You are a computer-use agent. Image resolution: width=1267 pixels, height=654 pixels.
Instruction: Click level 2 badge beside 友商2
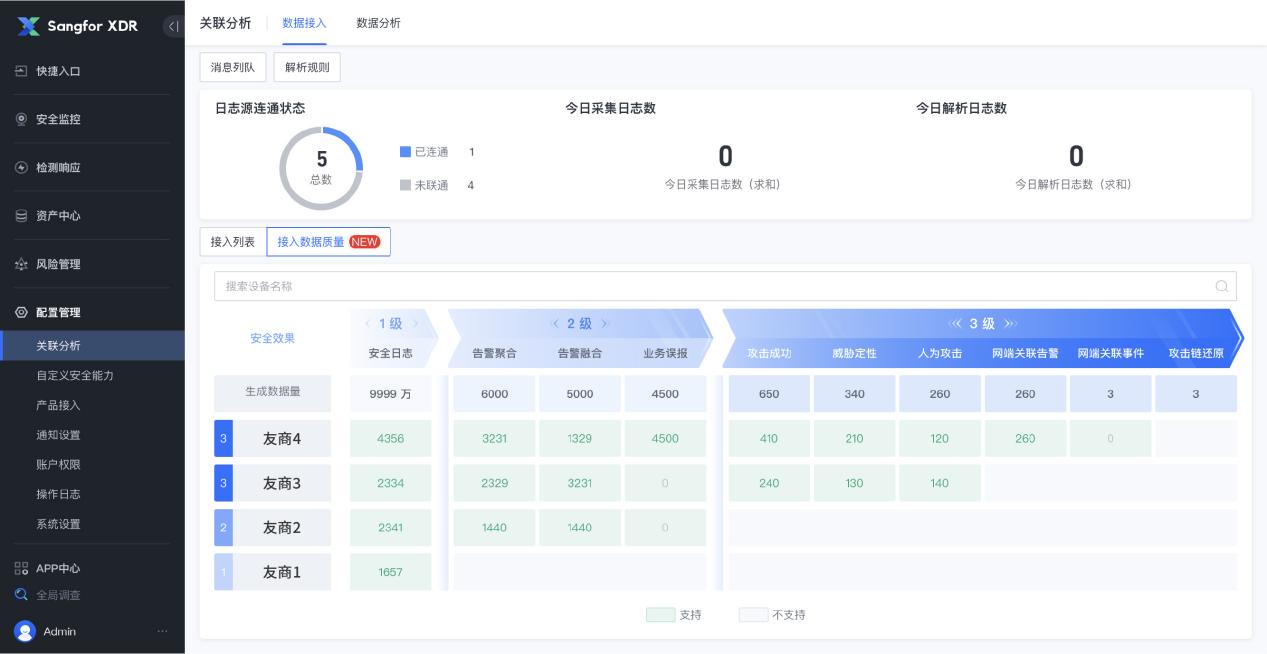[x=223, y=527]
